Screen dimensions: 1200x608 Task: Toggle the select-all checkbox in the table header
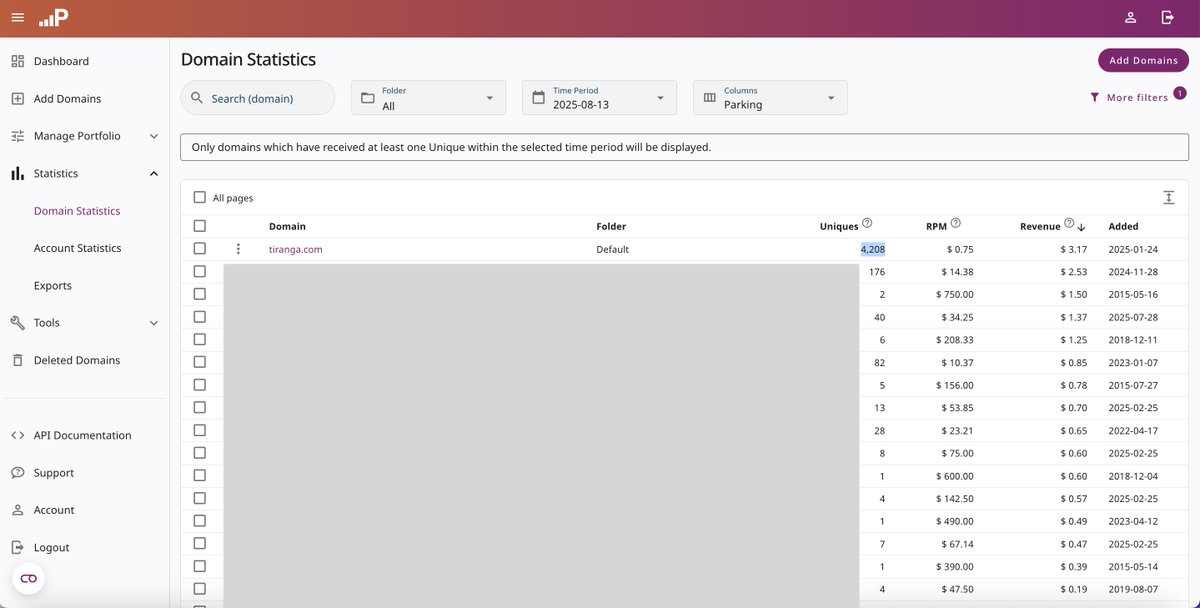point(200,226)
